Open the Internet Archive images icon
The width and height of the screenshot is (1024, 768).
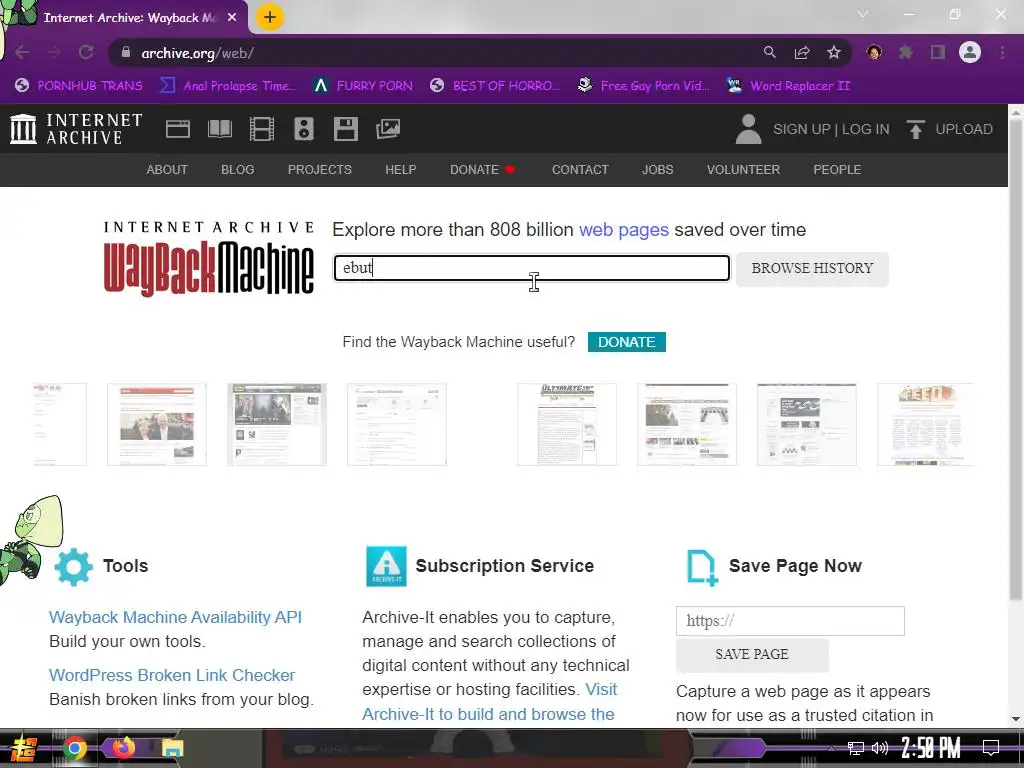pyautogui.click(x=388, y=129)
